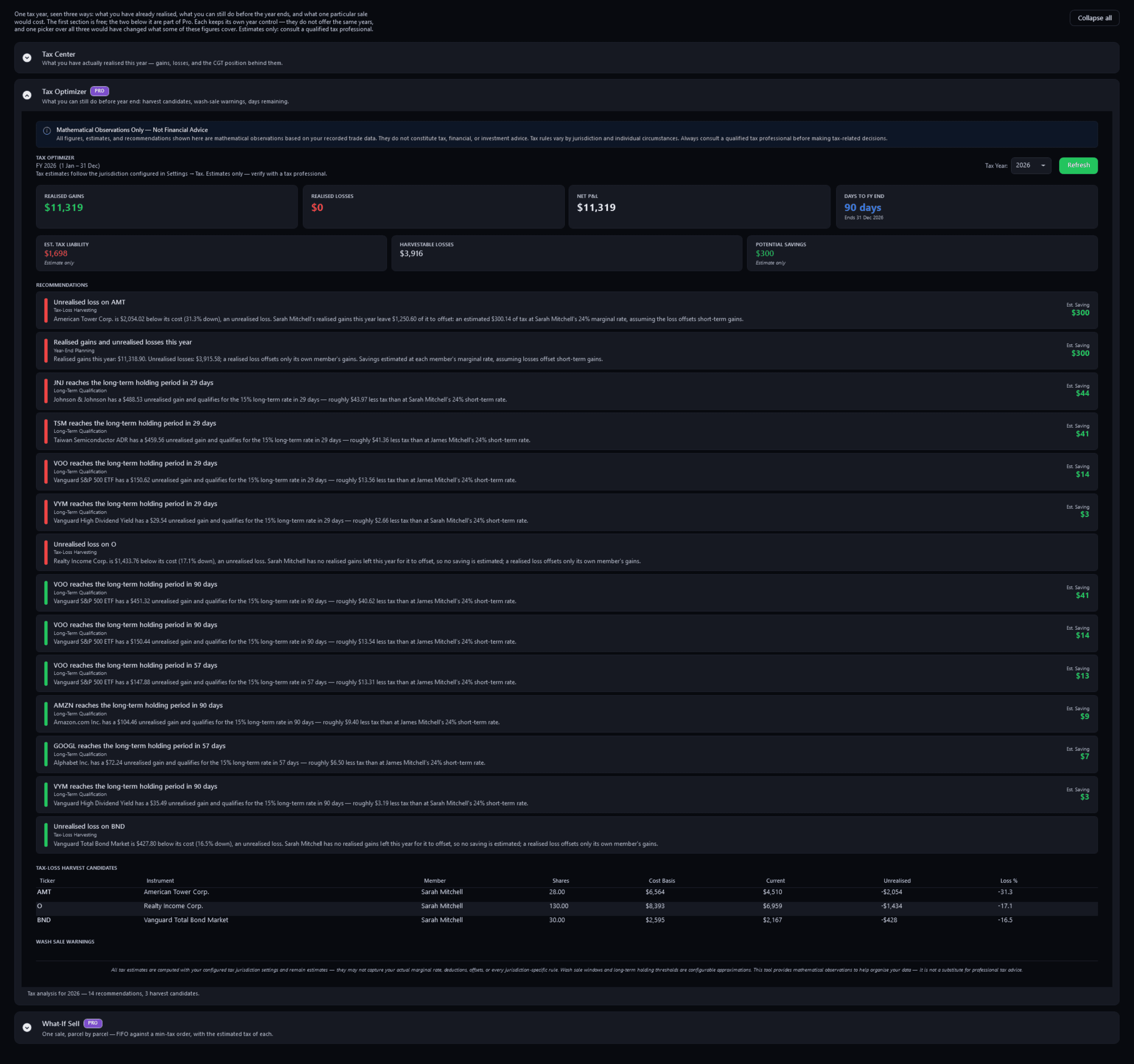Click Vanguard Total Bond Market in the table
1134x1064 pixels.
click(186, 920)
